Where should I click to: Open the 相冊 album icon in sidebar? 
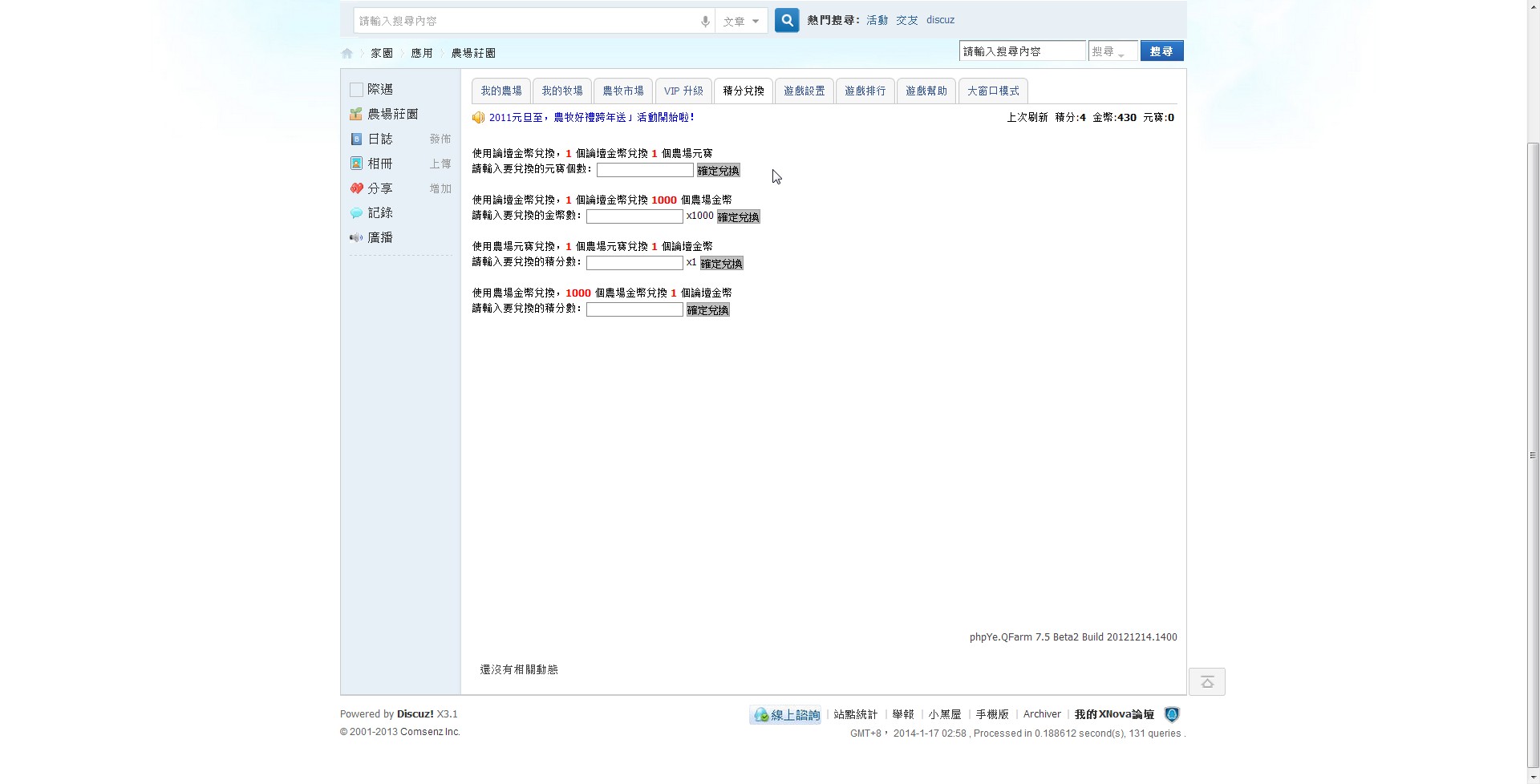[x=356, y=164]
